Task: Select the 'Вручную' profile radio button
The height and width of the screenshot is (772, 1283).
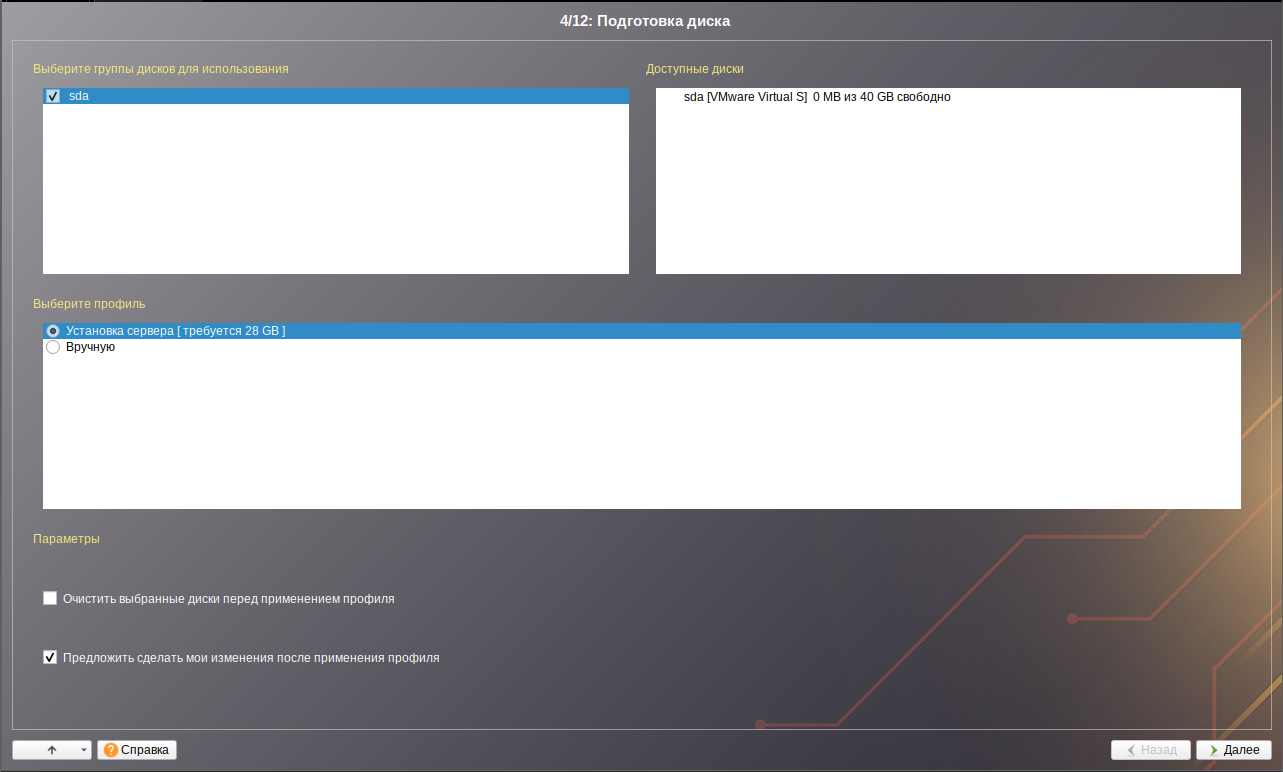Action: (53, 347)
